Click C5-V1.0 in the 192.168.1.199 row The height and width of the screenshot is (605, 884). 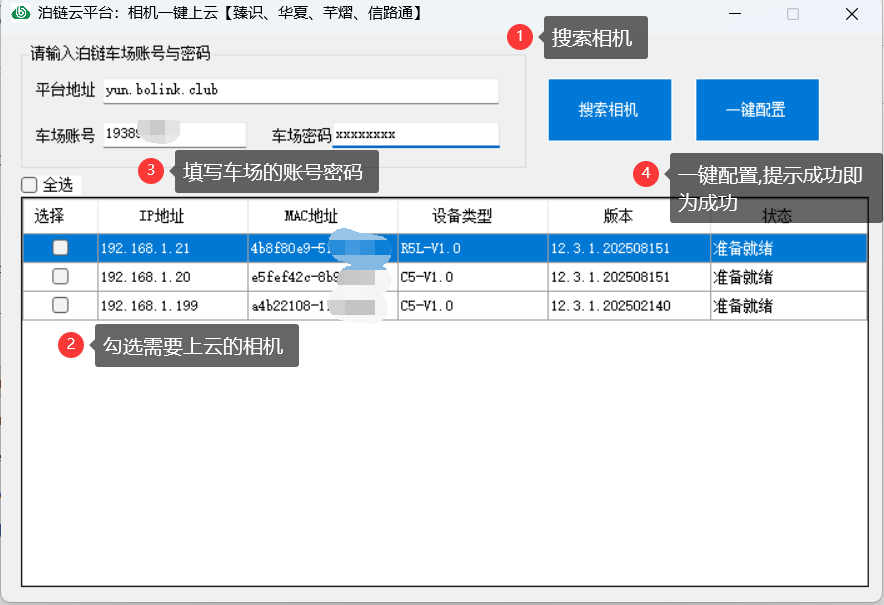pyautogui.click(x=473, y=306)
